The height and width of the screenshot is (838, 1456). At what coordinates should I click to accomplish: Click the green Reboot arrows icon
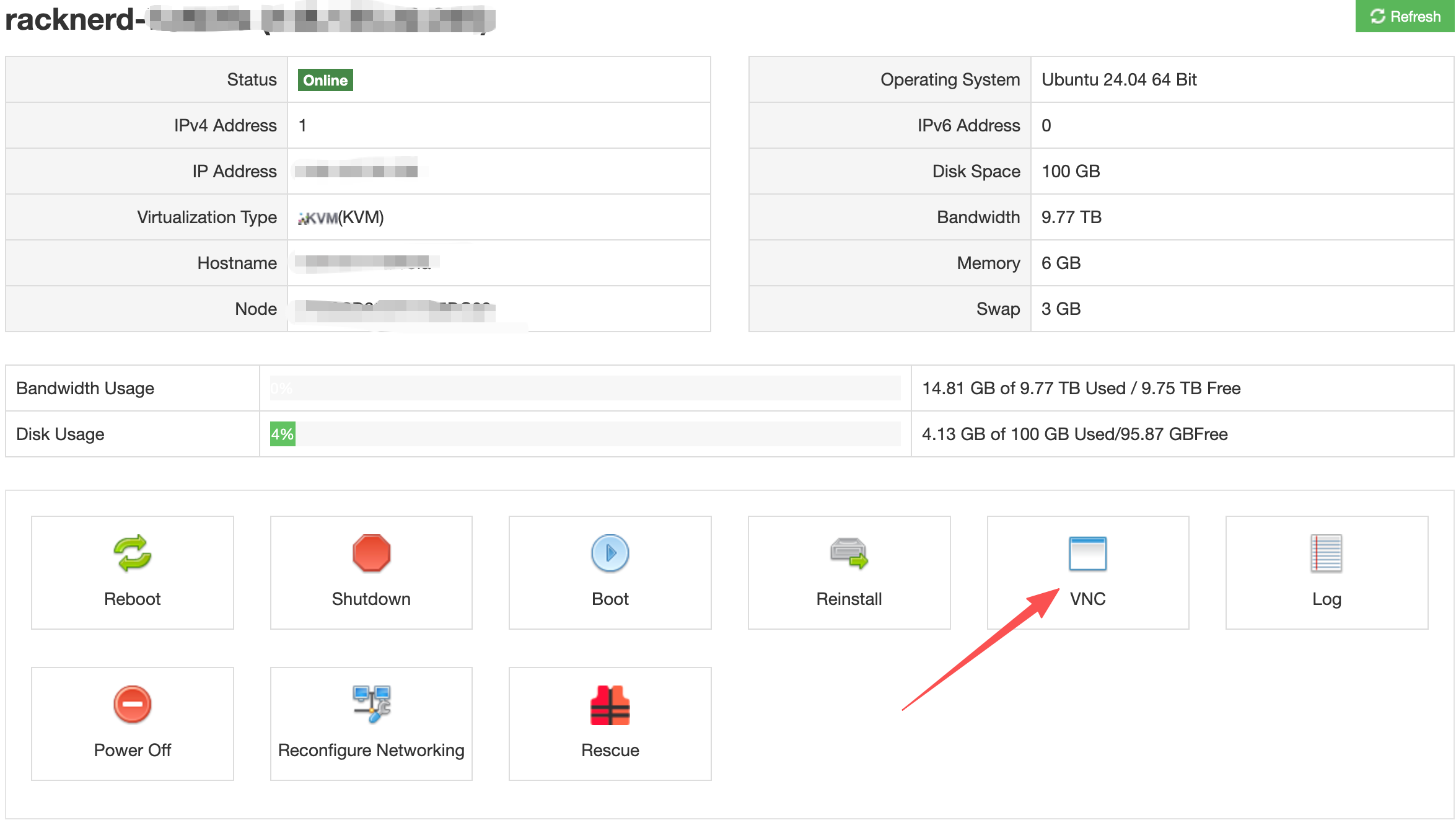pyautogui.click(x=133, y=552)
